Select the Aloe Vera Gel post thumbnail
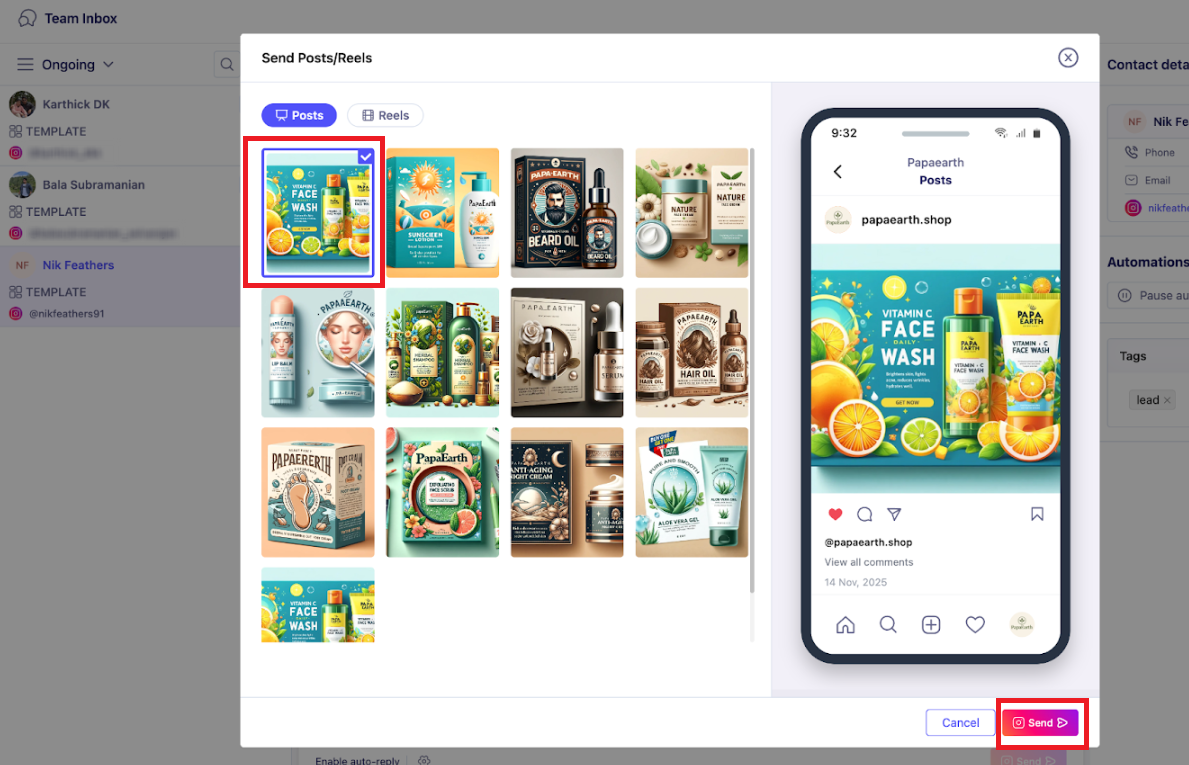This screenshot has width=1189, height=765. (692, 492)
